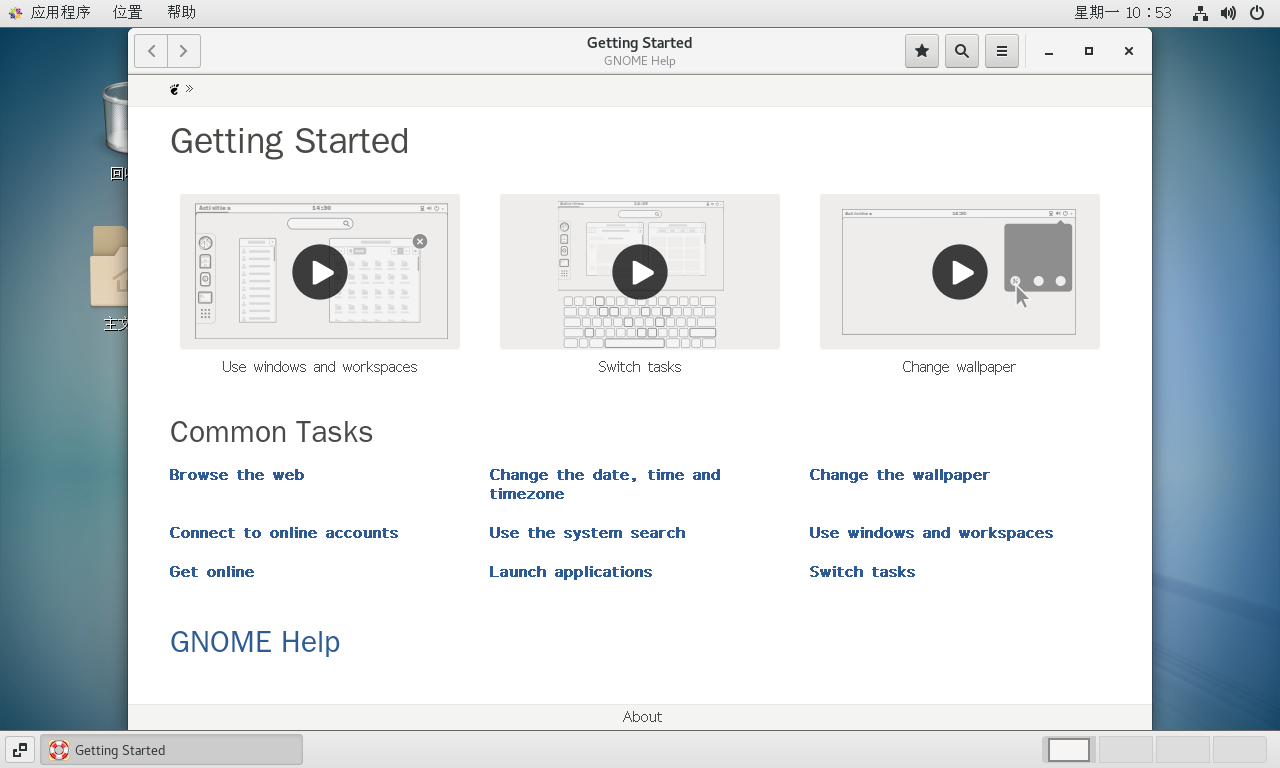Click the Change wallpaper video caption

click(x=959, y=367)
